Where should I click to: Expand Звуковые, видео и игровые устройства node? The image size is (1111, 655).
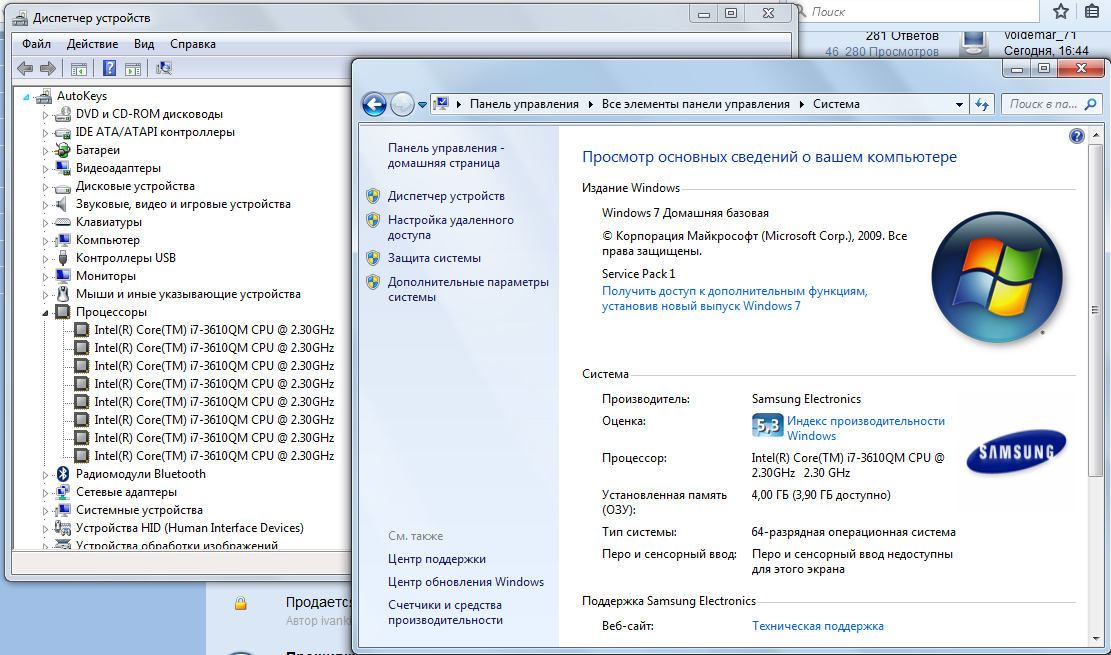45,205
